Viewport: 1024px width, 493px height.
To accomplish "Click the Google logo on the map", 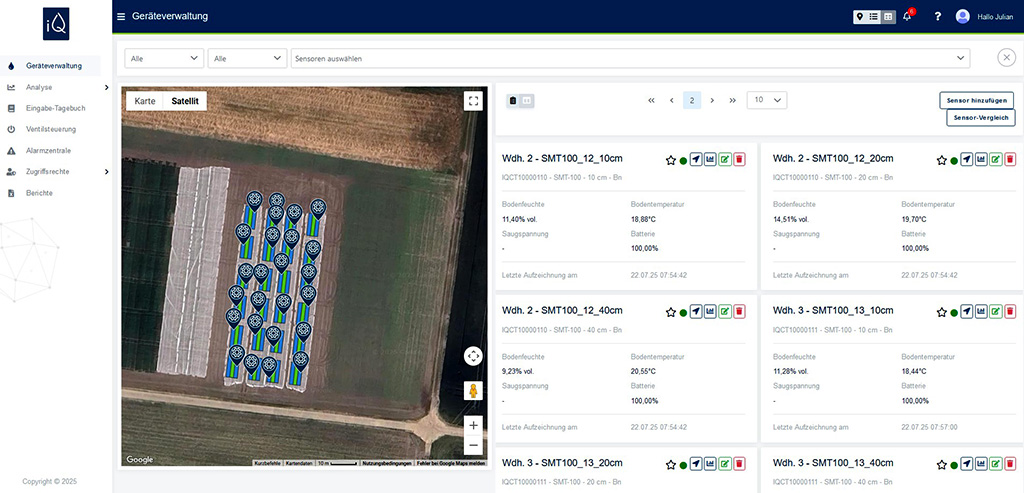I will (140, 460).
